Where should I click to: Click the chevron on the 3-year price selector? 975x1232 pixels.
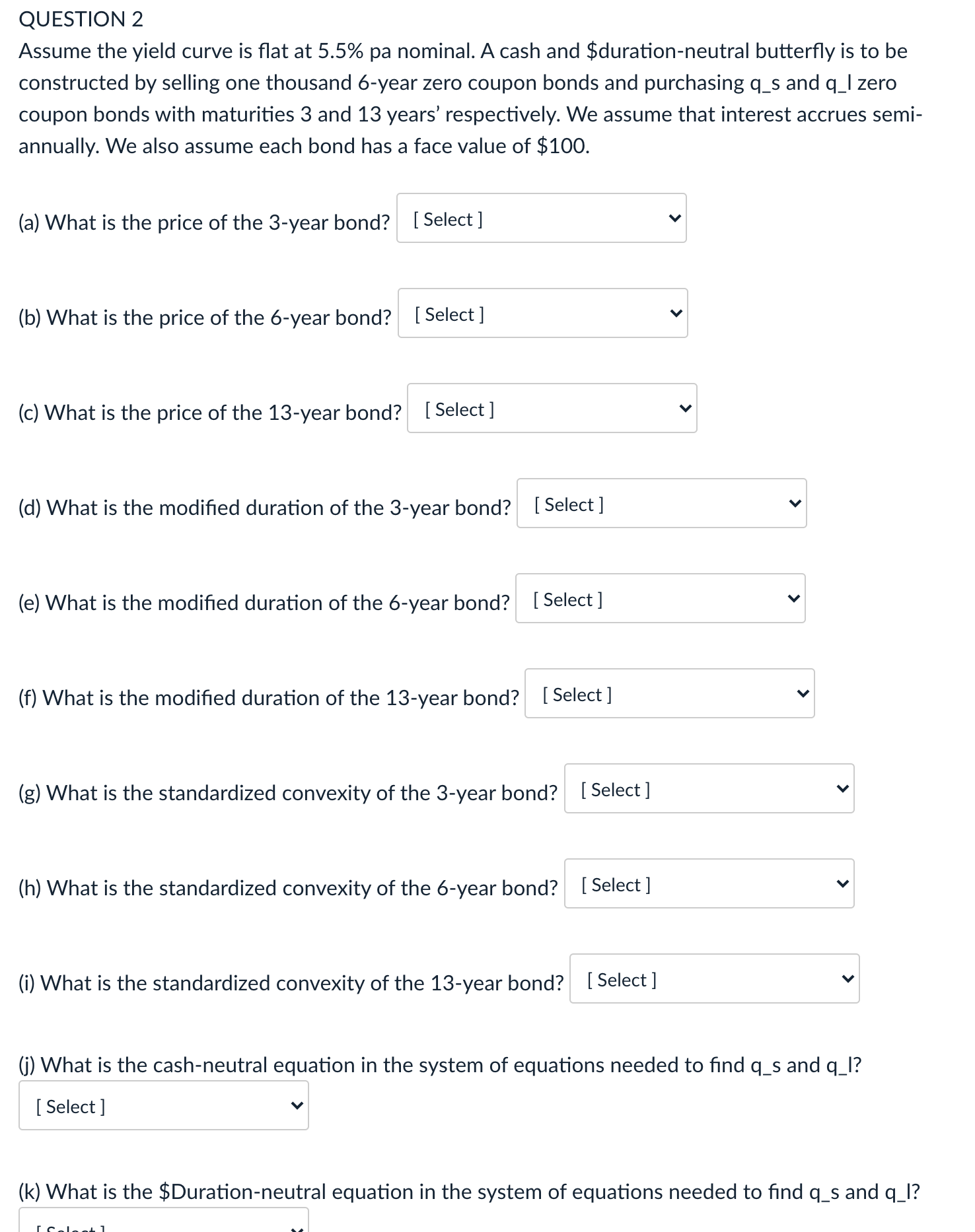click(x=674, y=218)
